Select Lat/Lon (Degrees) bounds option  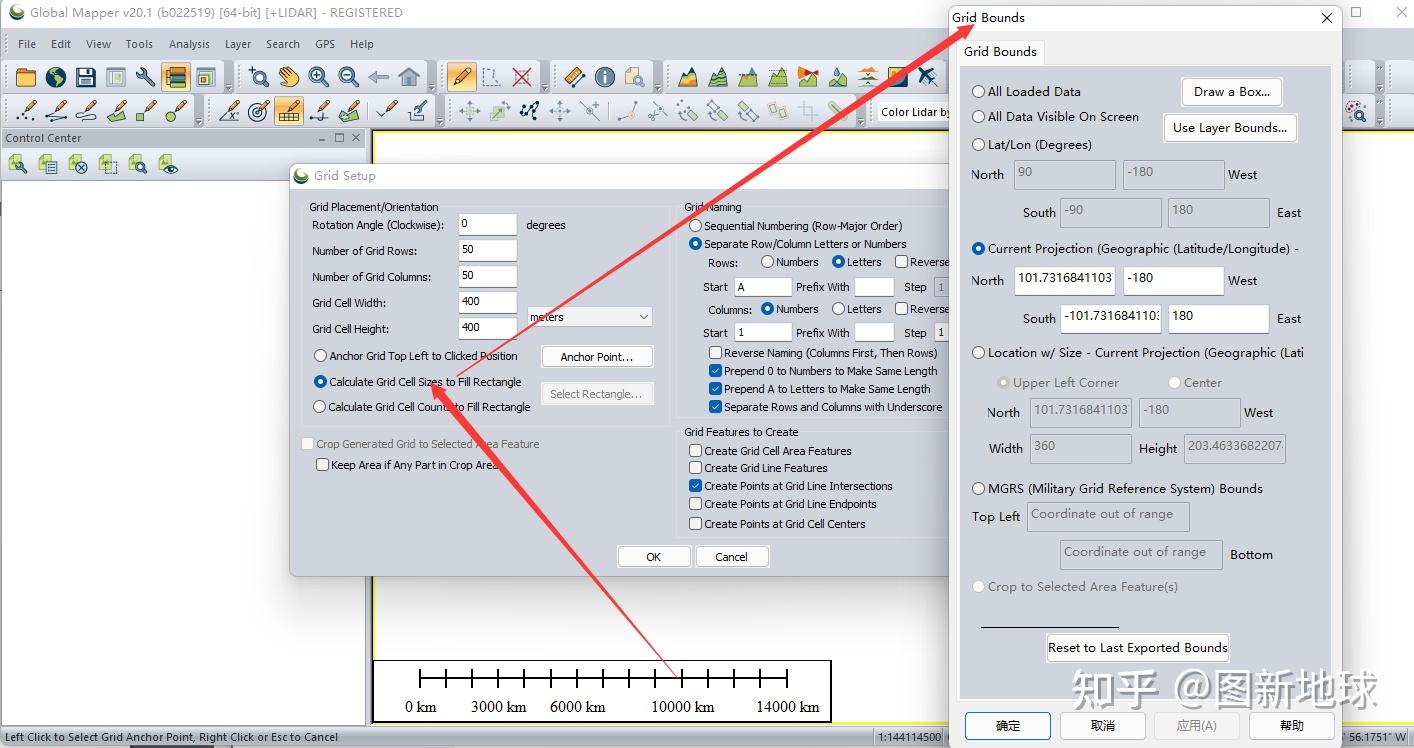coord(979,144)
